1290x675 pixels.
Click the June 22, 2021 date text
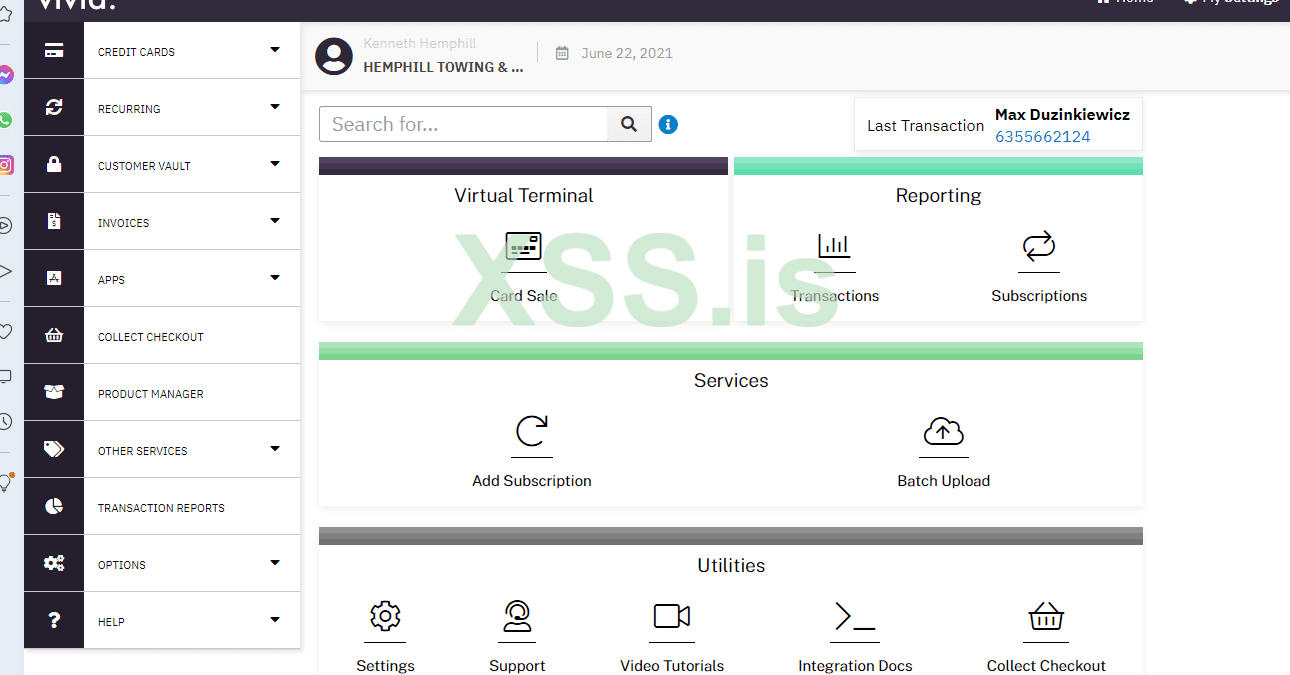pos(627,53)
